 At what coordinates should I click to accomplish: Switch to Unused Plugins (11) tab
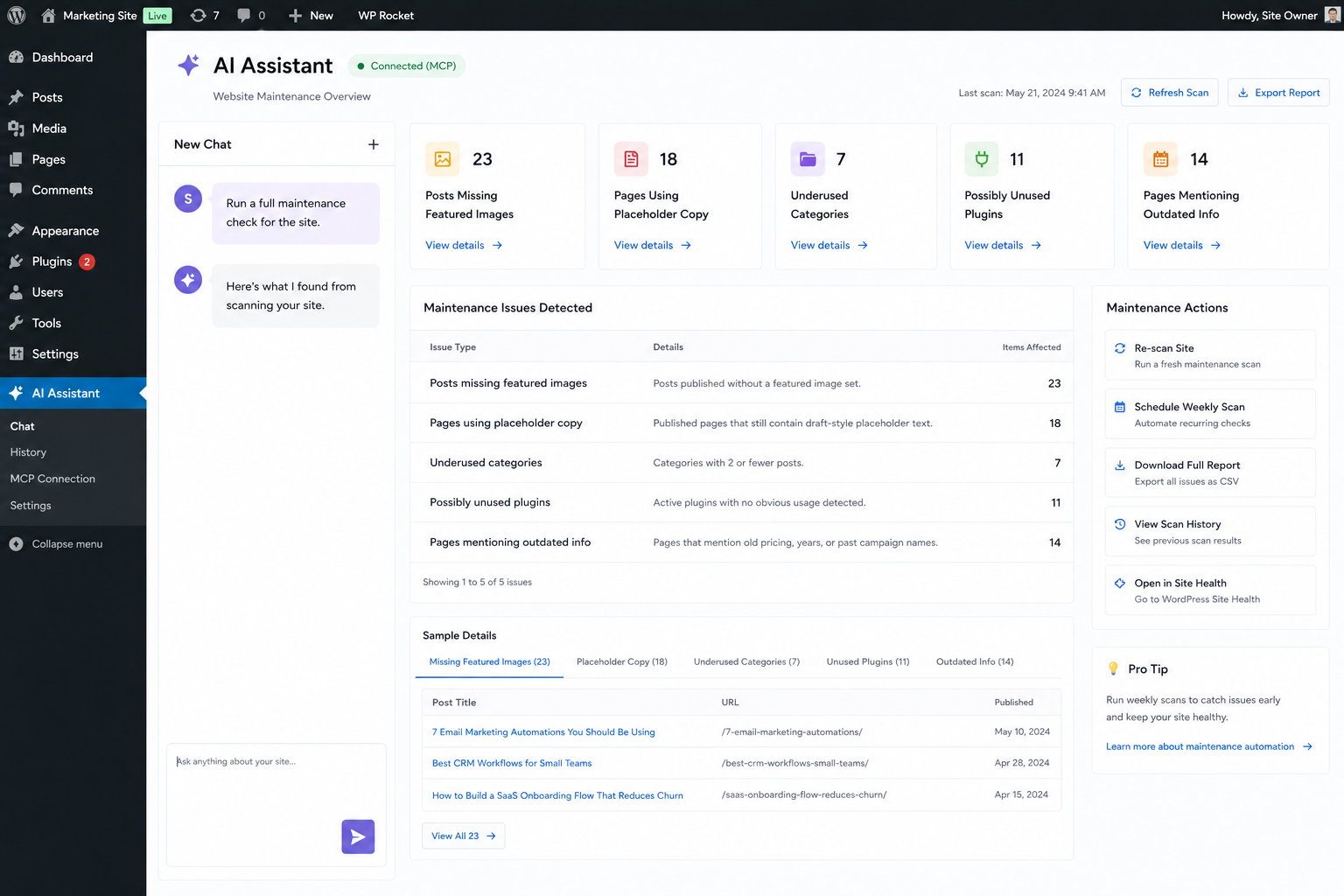point(868,661)
